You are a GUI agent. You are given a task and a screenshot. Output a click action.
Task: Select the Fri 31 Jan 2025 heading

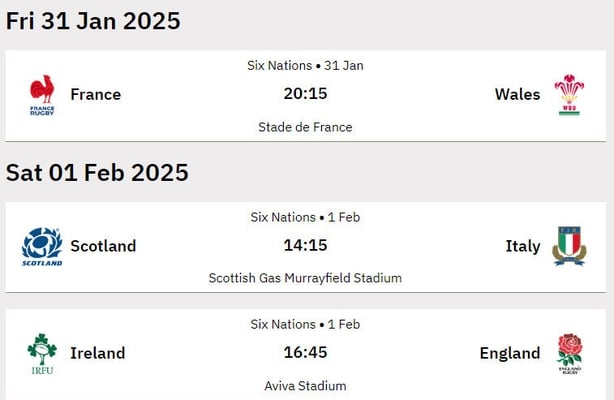coord(93,21)
